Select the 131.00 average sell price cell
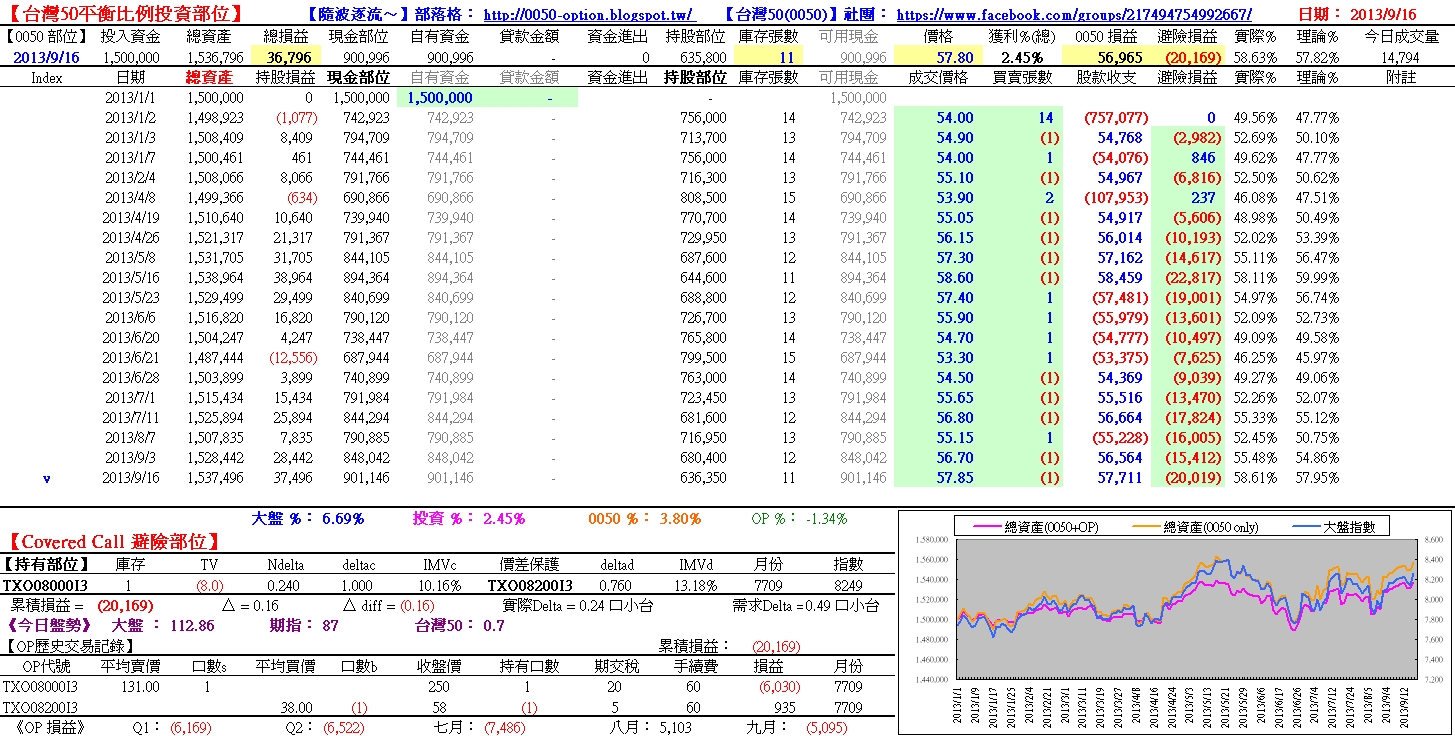The width and height of the screenshot is (1455, 736). [x=140, y=687]
